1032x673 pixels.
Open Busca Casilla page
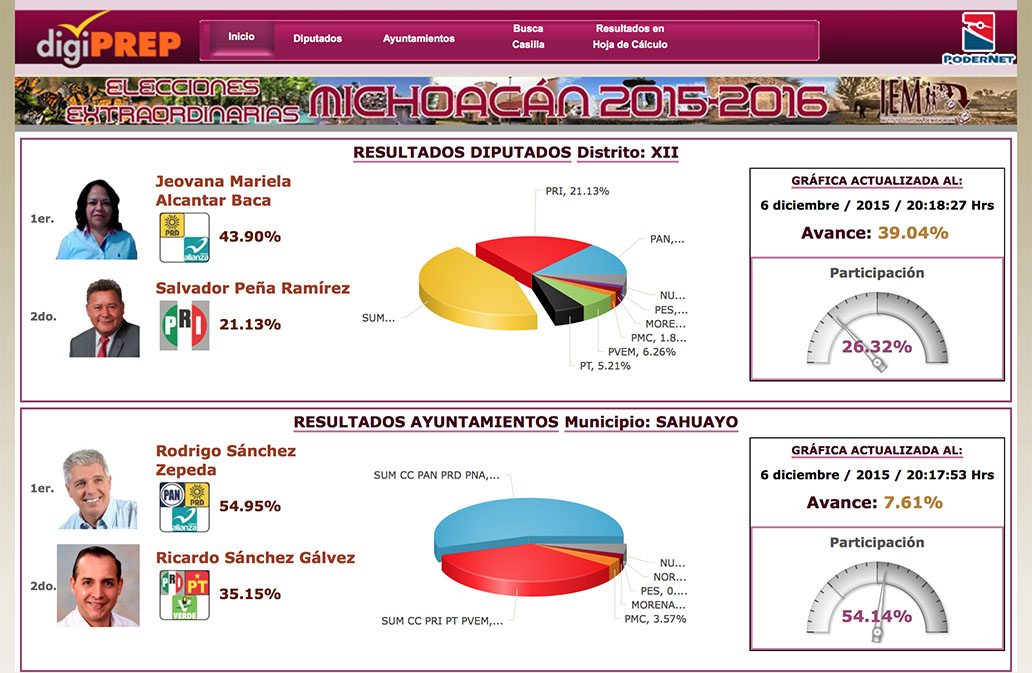[528, 37]
